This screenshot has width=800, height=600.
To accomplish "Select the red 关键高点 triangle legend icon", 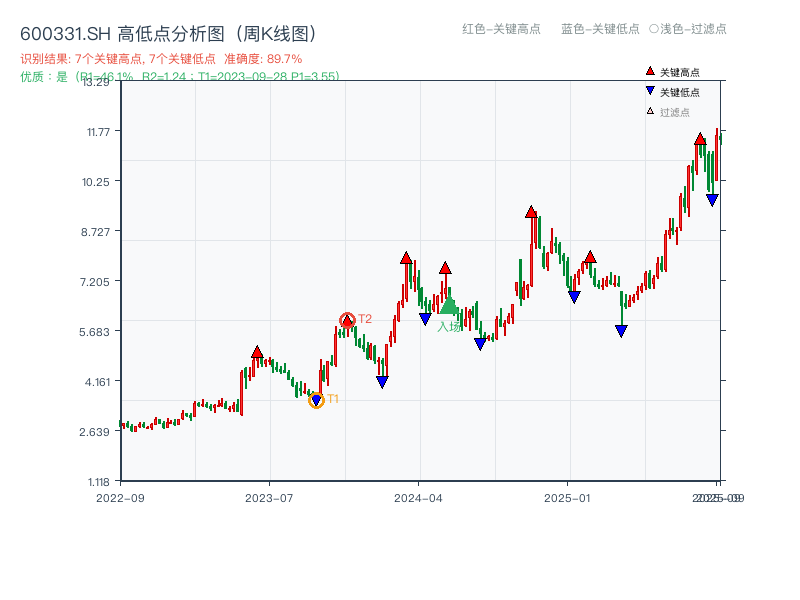I will (x=648, y=72).
